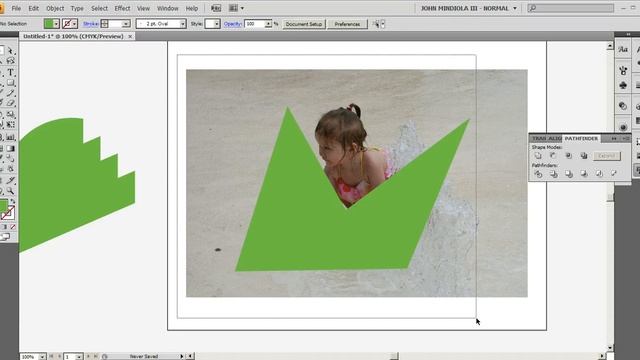Open the Appearance panel circle icon
The height and width of the screenshot is (360, 640).
pos(623,127)
